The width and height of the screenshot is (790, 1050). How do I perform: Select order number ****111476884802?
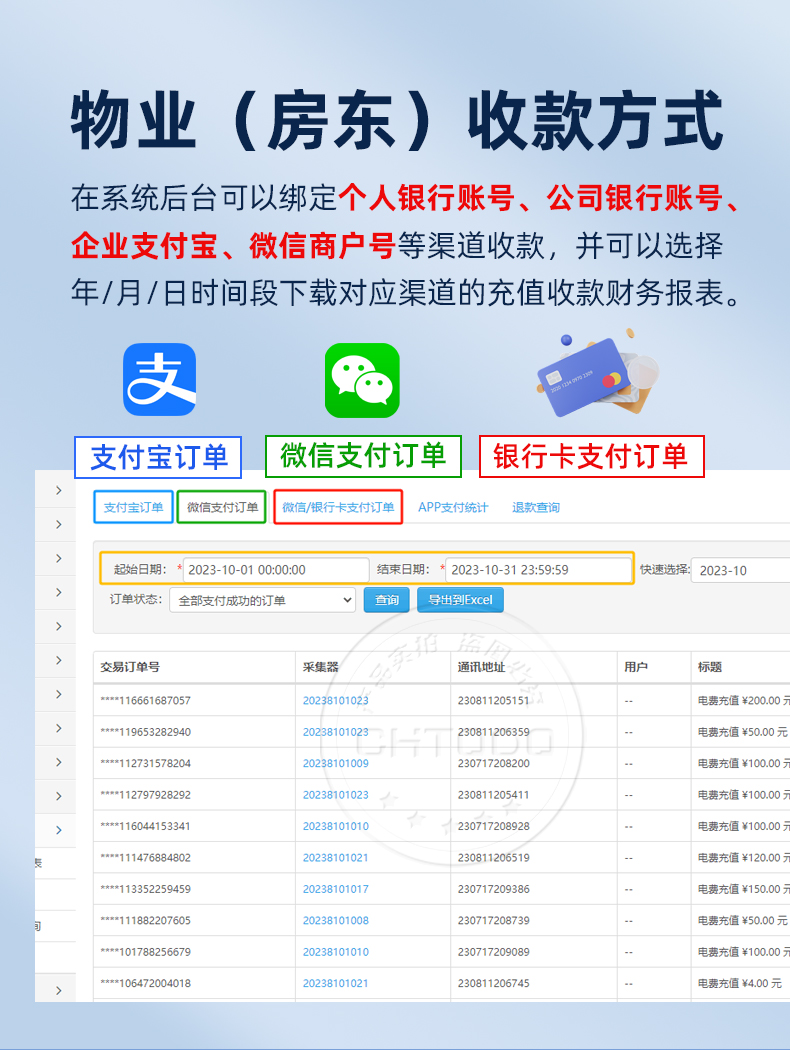point(145,858)
